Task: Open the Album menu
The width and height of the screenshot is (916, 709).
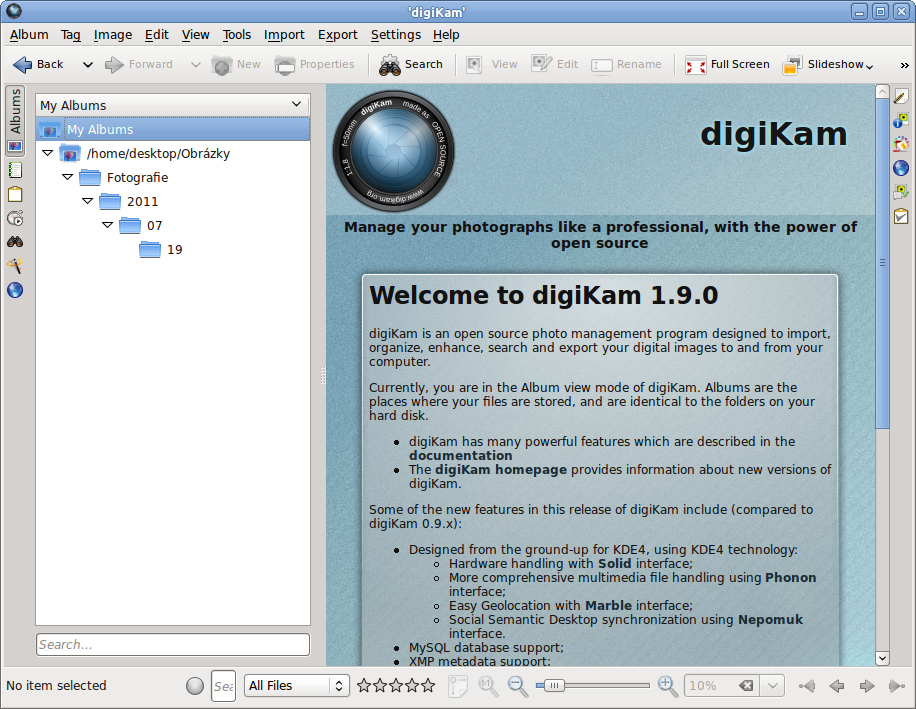Action: point(29,35)
